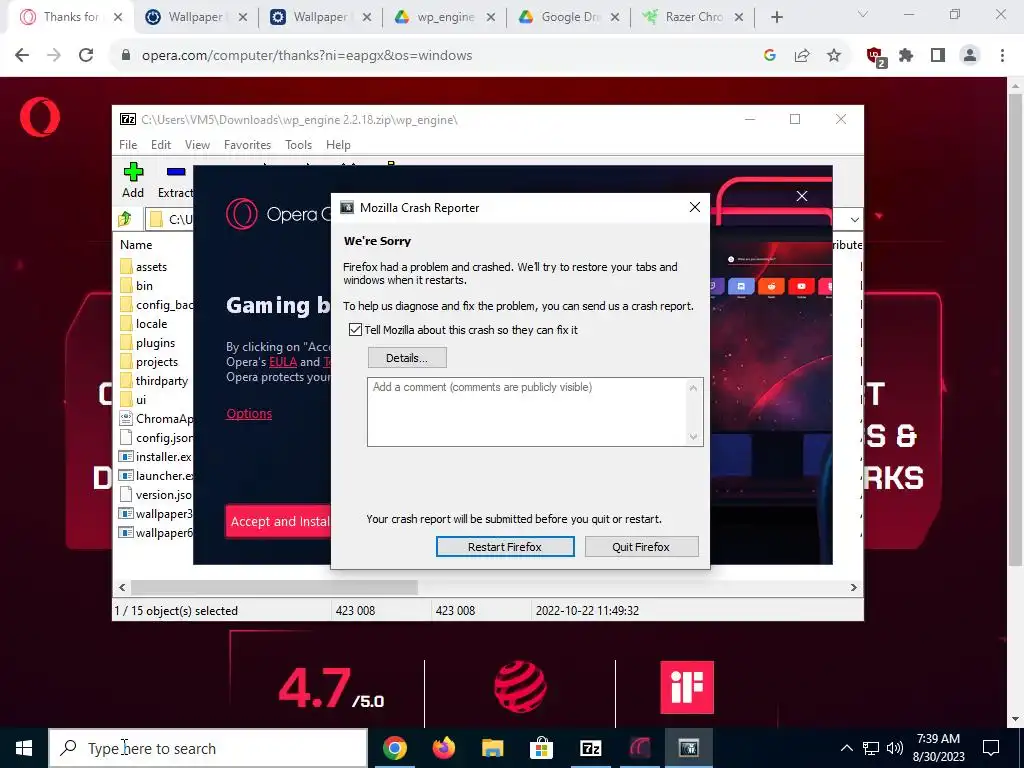Click 7-Zip horizontal scrollbar thumb

tap(274, 587)
